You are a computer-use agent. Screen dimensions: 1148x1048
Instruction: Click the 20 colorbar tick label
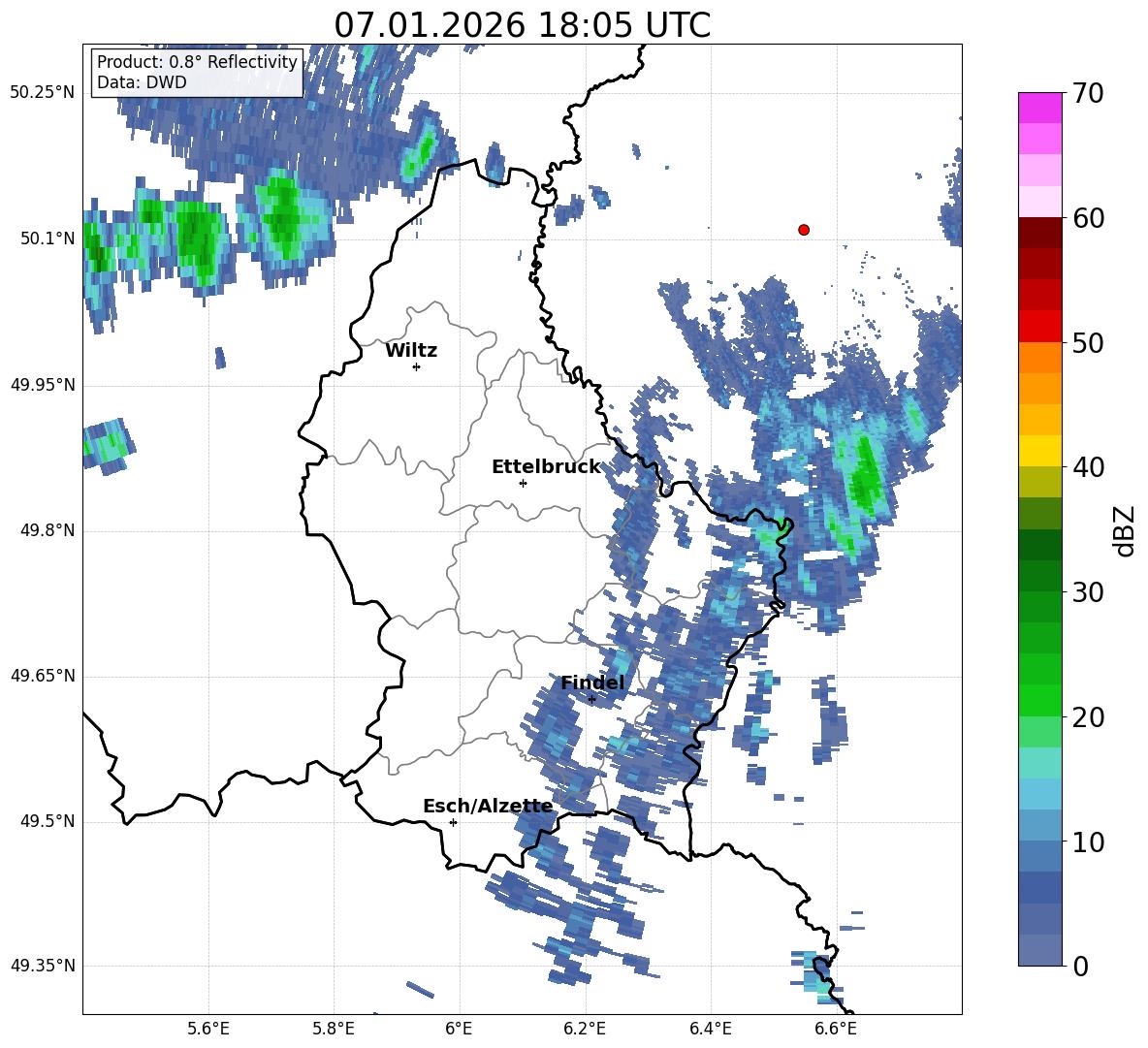(1087, 717)
